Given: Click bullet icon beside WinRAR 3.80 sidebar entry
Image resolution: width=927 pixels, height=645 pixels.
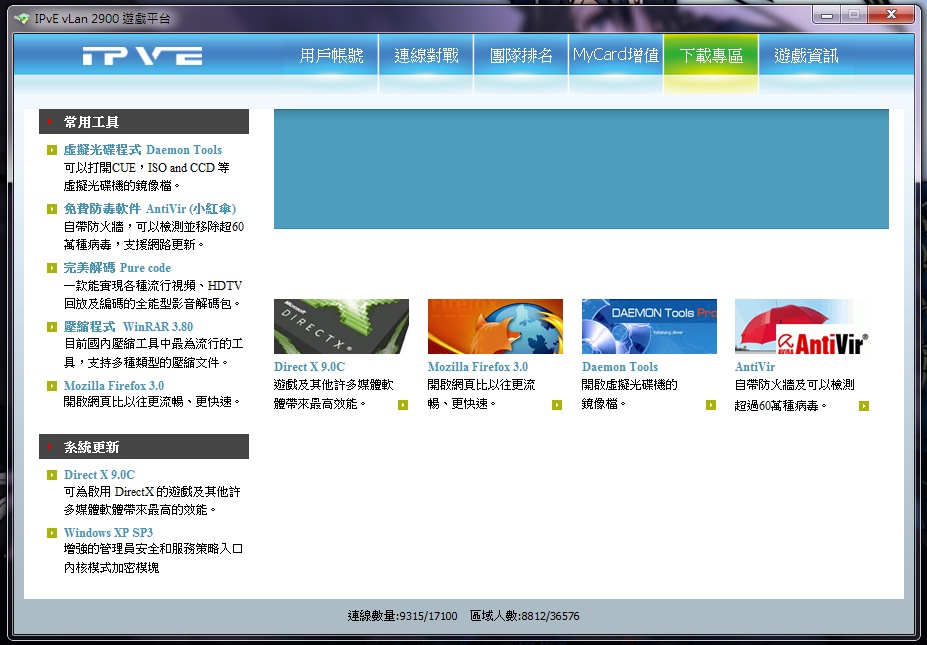Looking at the screenshot, I should [x=52, y=327].
